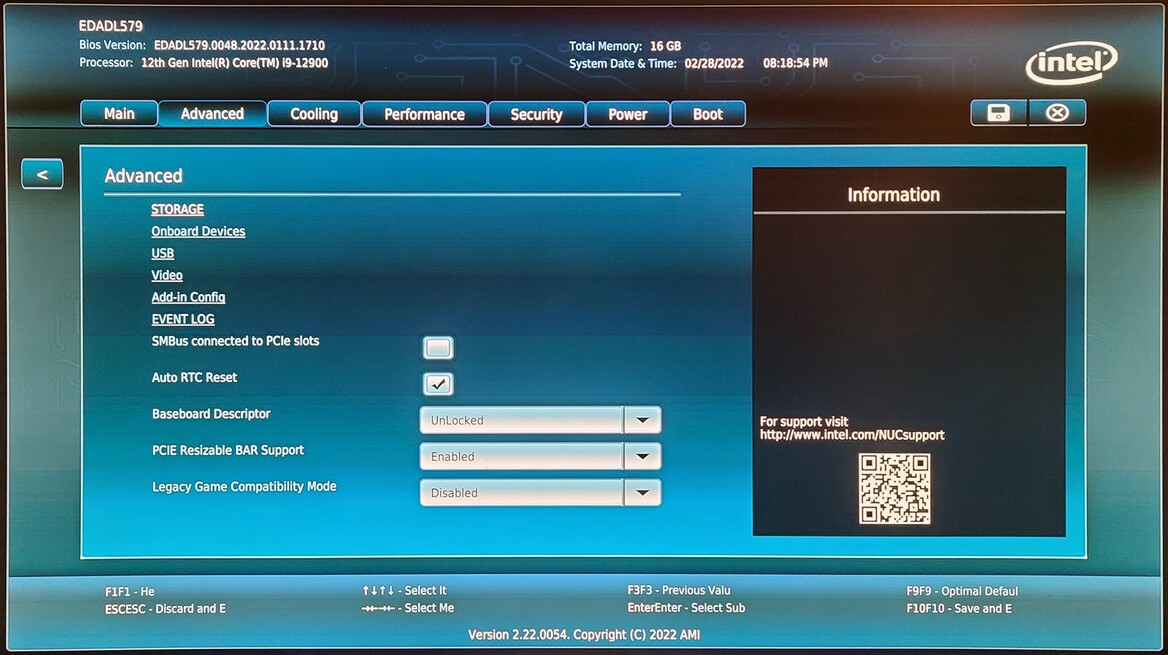
Task: Open the Add-in Config link
Action: click(188, 297)
